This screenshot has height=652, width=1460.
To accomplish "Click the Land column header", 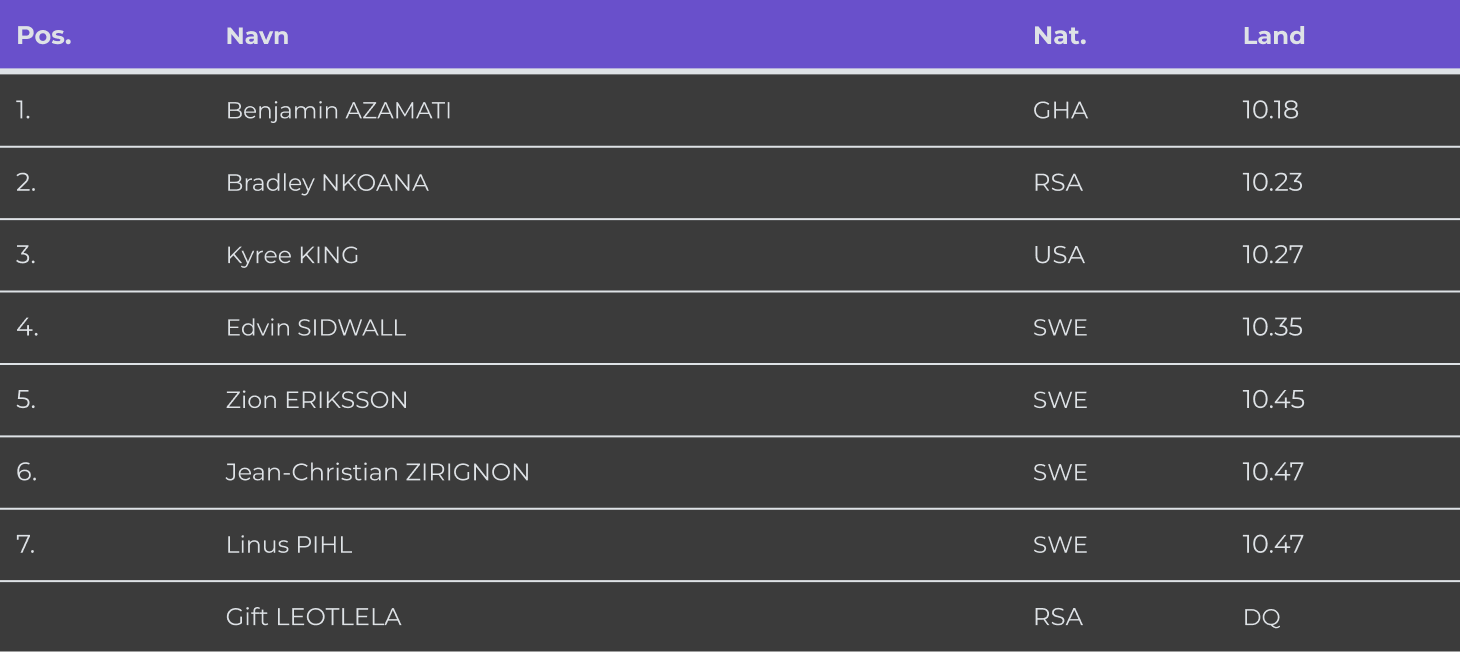I will tap(1273, 36).
